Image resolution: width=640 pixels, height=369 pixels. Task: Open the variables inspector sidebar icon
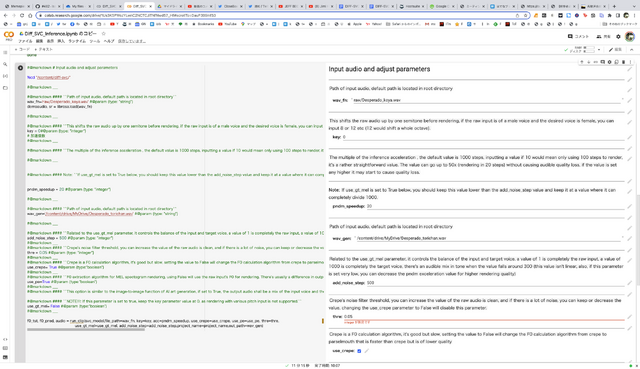[5, 76]
